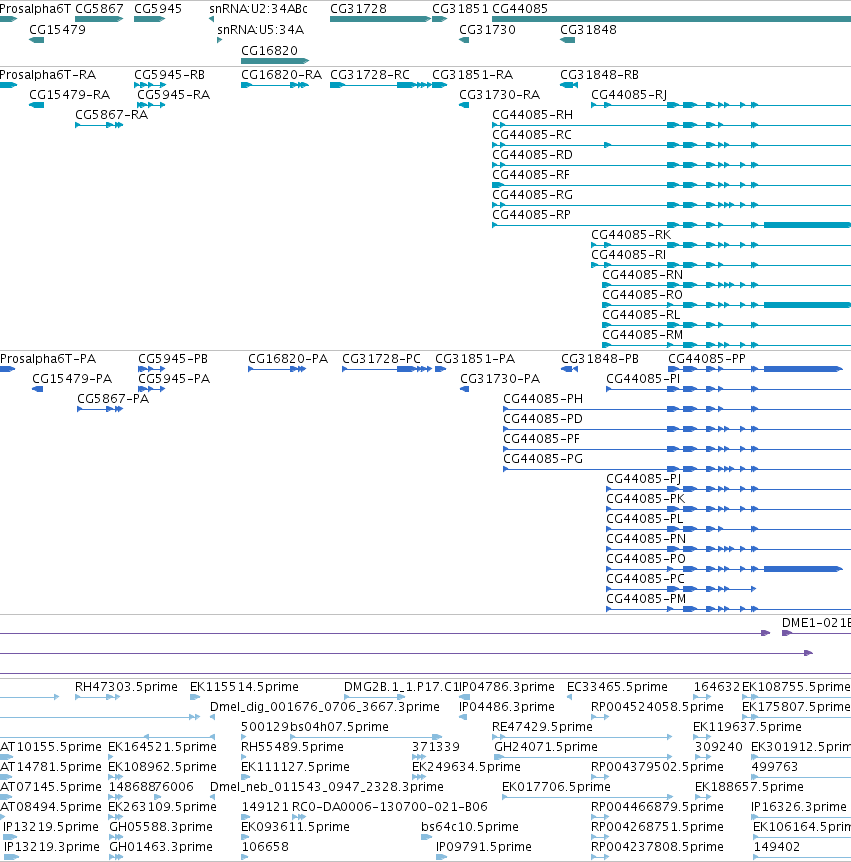Select the CG44085-RG transcript label
851x862 pixels.
(x=533, y=195)
